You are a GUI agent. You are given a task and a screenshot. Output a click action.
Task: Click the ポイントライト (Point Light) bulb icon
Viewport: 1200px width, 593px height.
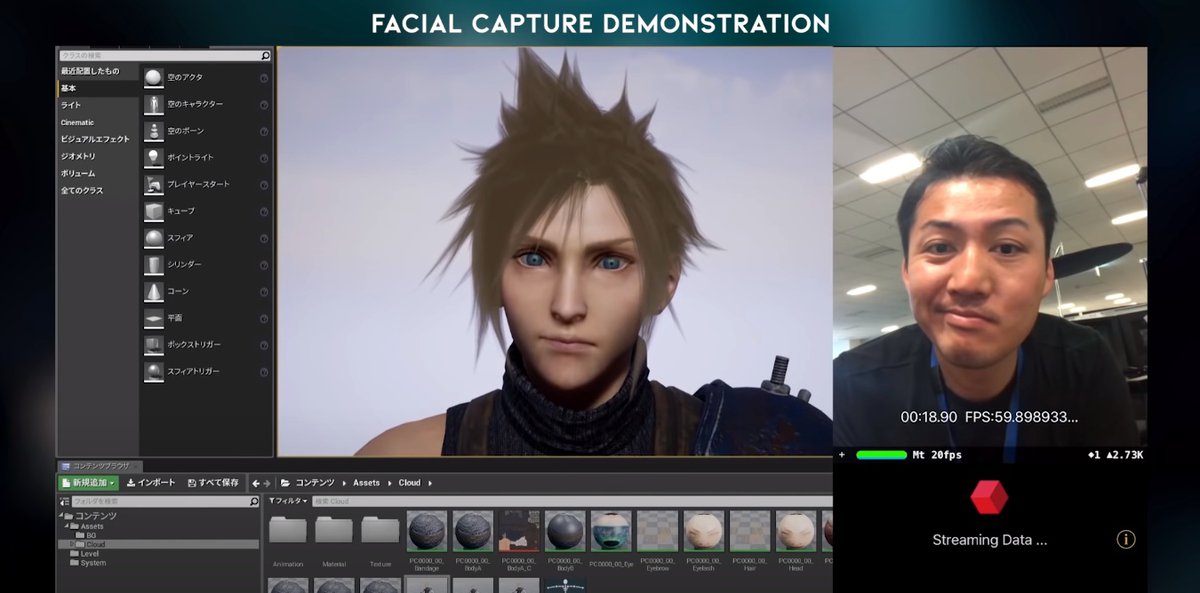(153, 158)
